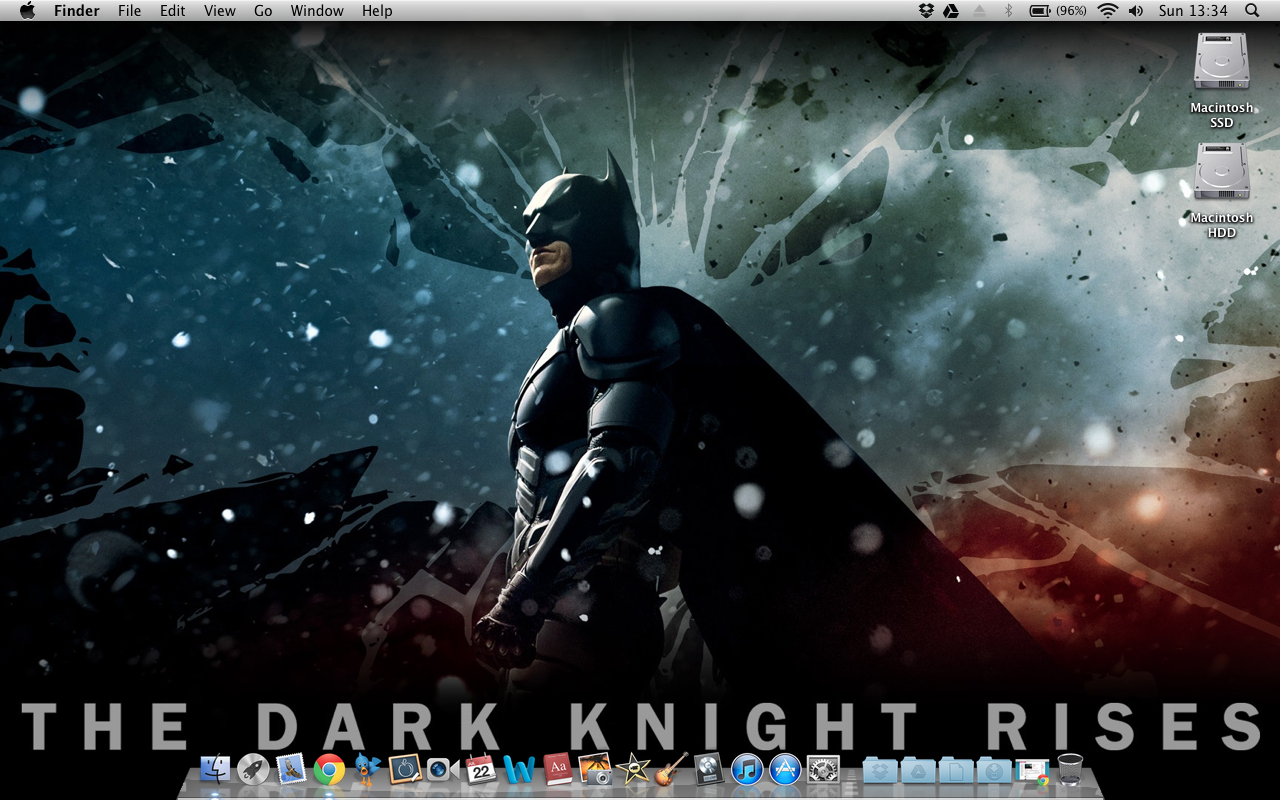Launch iMovie star icon from the Dock
The width and height of the screenshot is (1280, 800).
click(x=633, y=769)
